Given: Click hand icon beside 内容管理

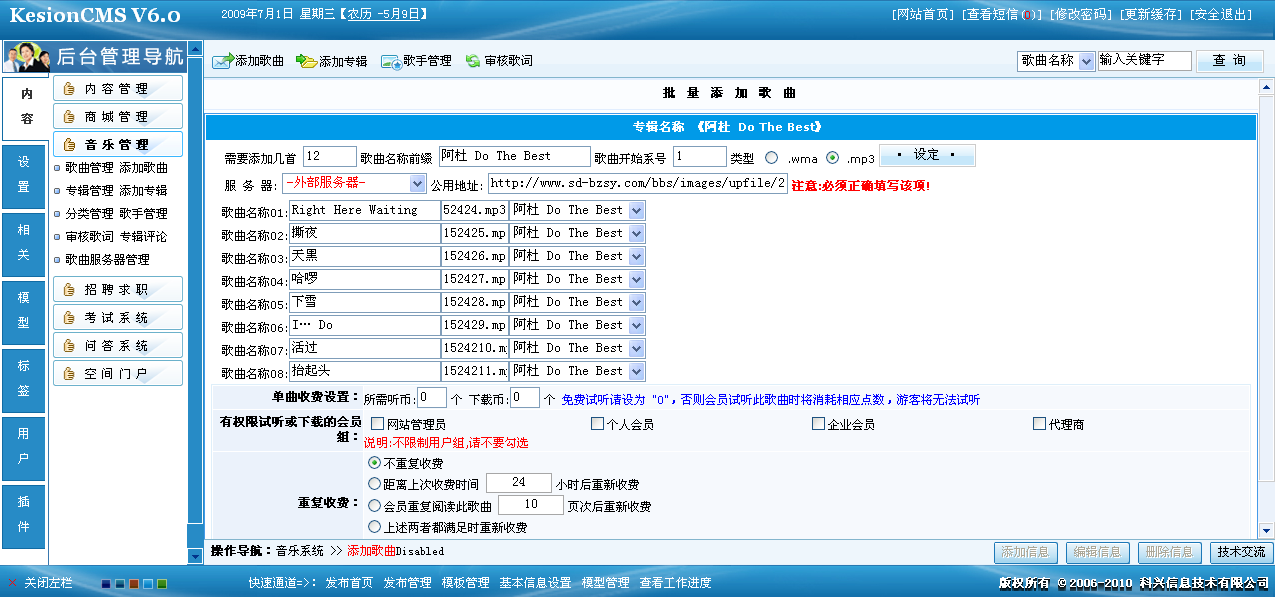Looking at the screenshot, I should coord(69,89).
